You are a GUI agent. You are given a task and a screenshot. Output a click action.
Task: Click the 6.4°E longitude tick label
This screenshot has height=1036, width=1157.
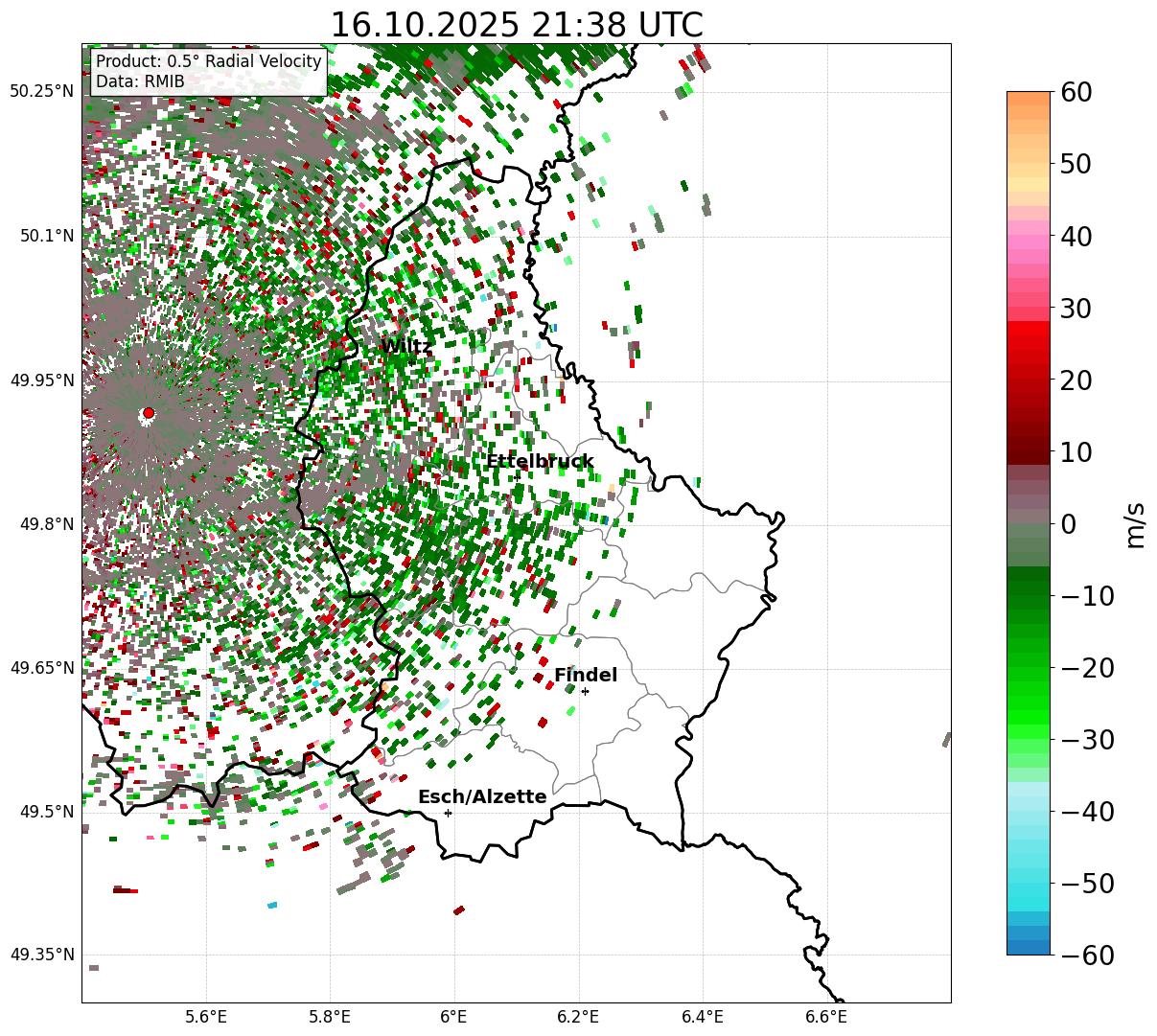(x=703, y=1017)
